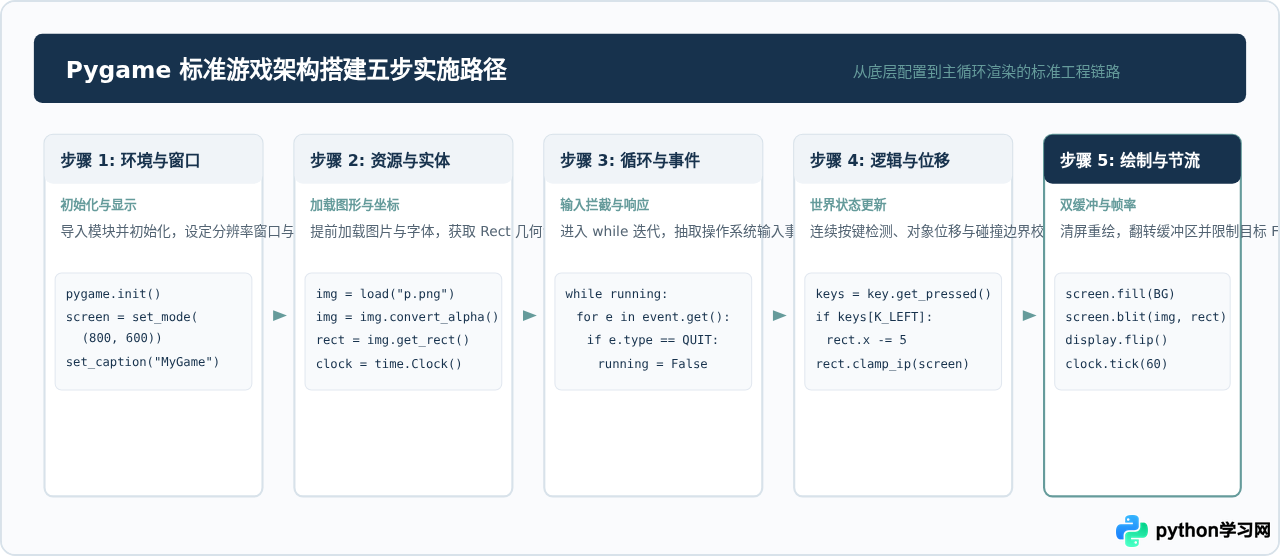Select the description starting '进入 while 迭代'
The width and height of the screenshot is (1280, 557).
[677, 232]
